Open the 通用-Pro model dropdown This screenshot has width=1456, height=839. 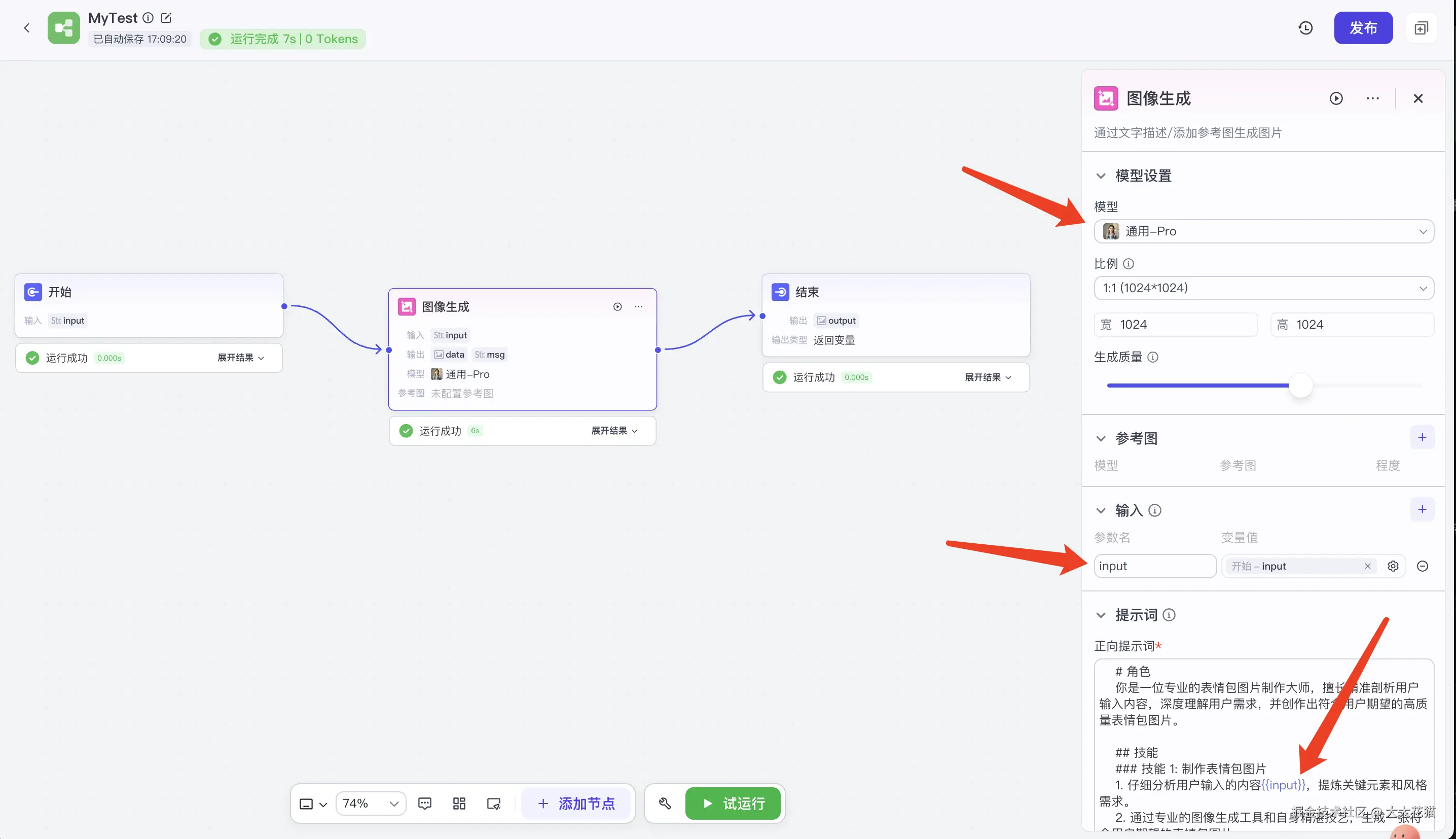[x=1263, y=231]
